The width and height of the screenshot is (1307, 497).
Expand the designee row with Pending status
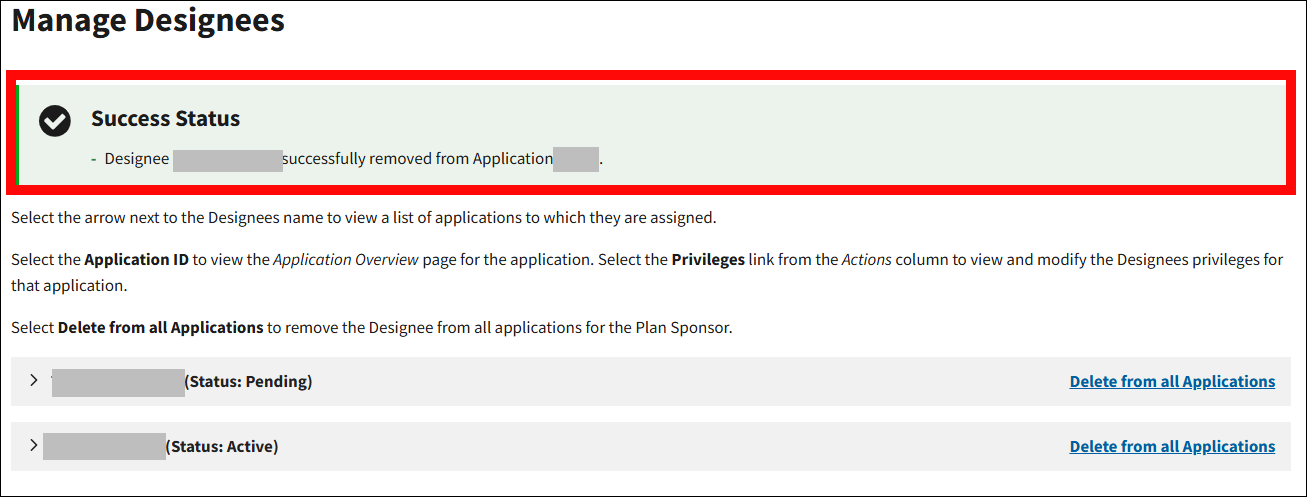tap(34, 380)
